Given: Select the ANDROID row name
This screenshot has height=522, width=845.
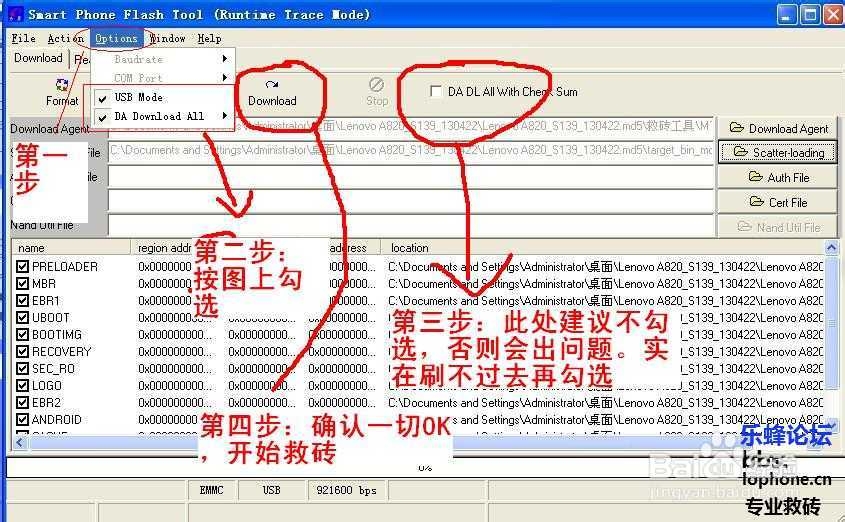Looking at the screenshot, I should coord(57,420).
